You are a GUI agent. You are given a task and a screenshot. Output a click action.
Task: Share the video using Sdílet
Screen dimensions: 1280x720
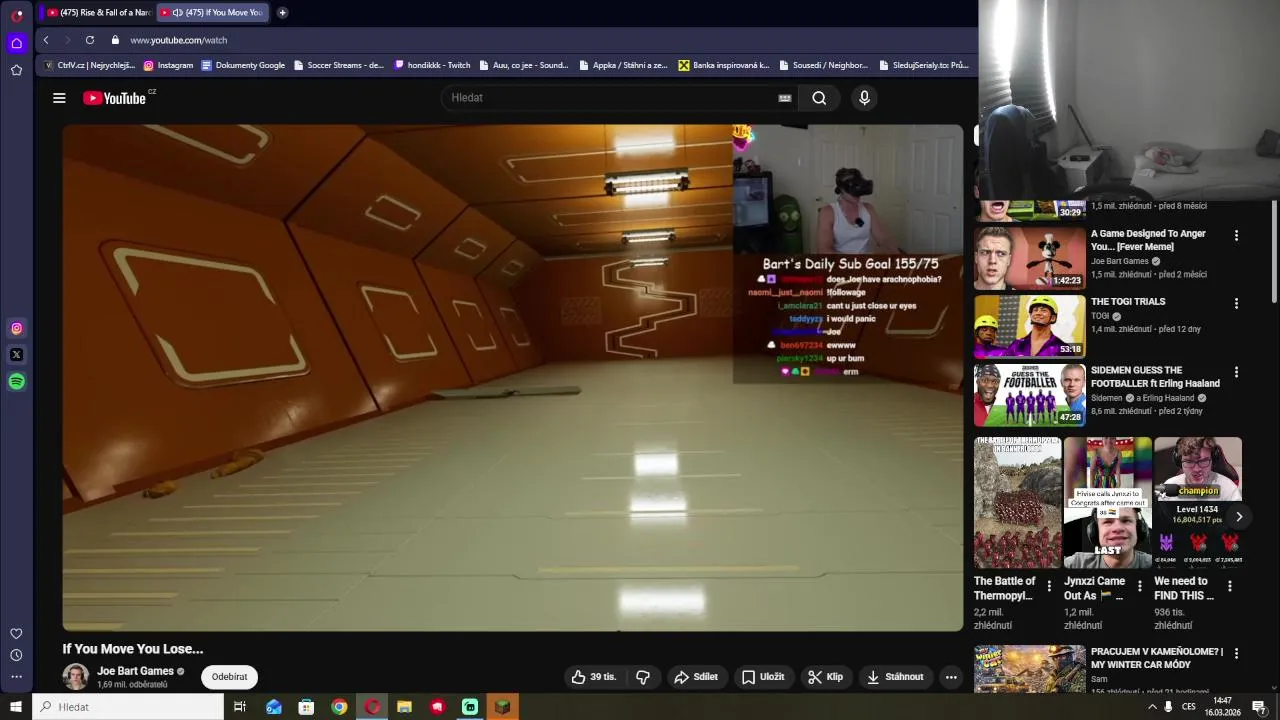click(x=696, y=677)
